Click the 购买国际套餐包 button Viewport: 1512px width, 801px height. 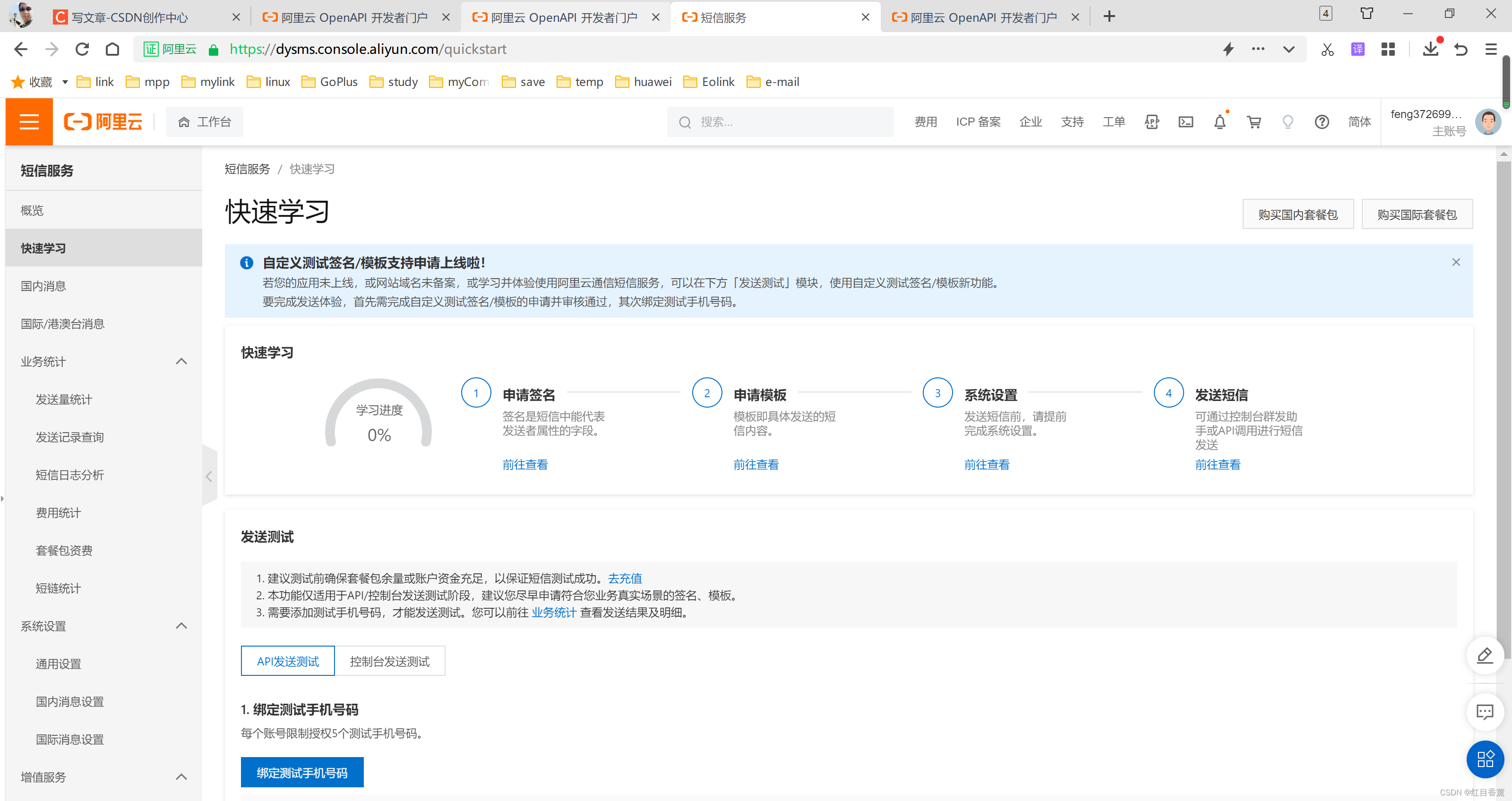1417,214
